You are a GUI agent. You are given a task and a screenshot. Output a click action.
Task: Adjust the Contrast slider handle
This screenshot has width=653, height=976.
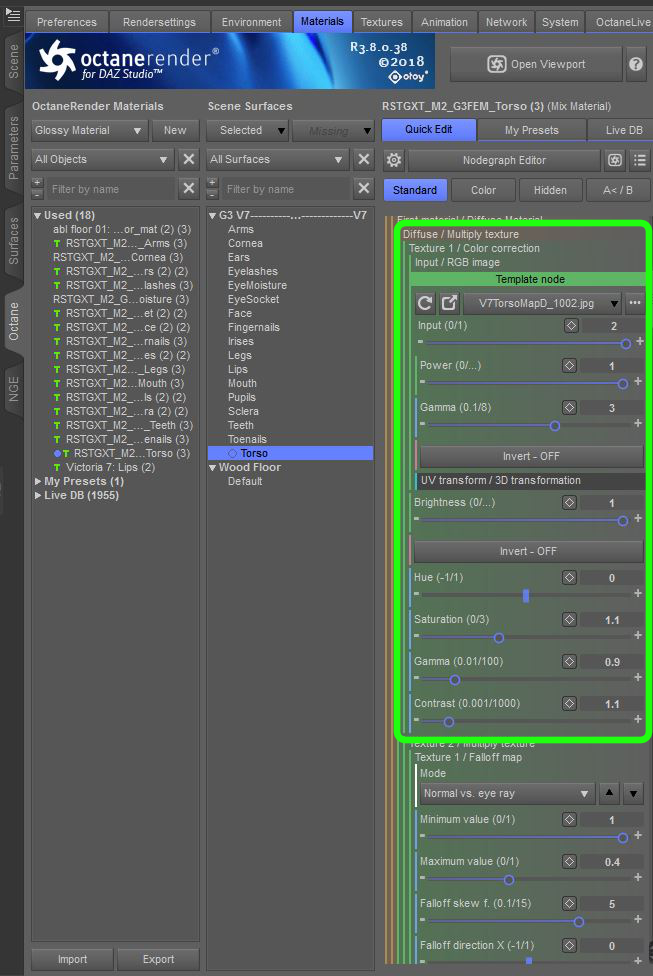449,722
